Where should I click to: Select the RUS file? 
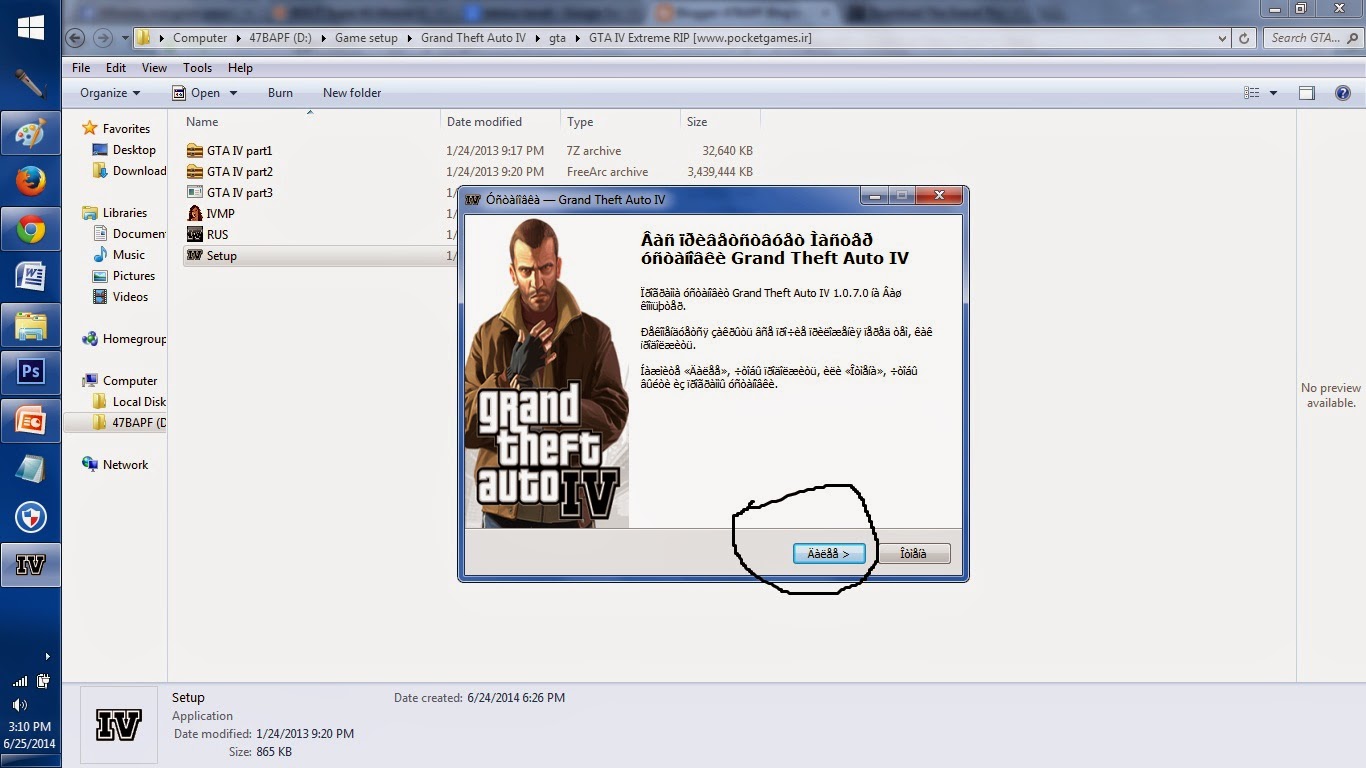coord(207,235)
